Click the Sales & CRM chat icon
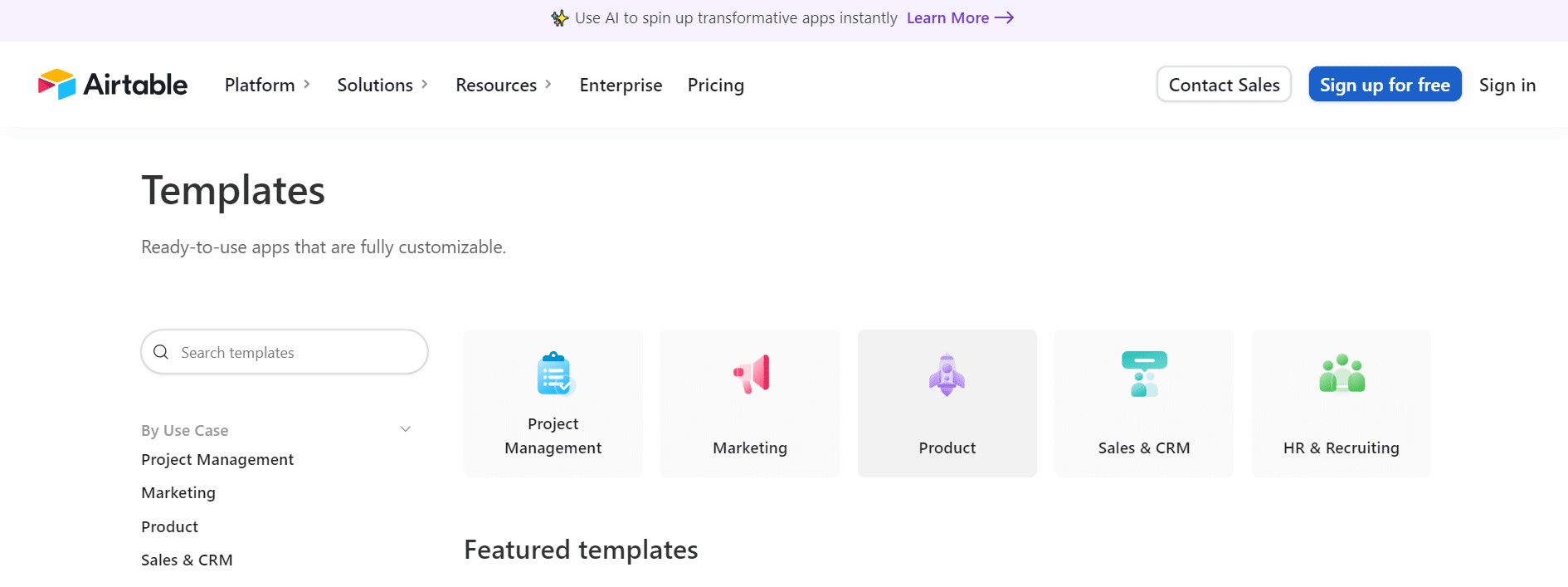1568x587 pixels. pyautogui.click(x=1144, y=374)
